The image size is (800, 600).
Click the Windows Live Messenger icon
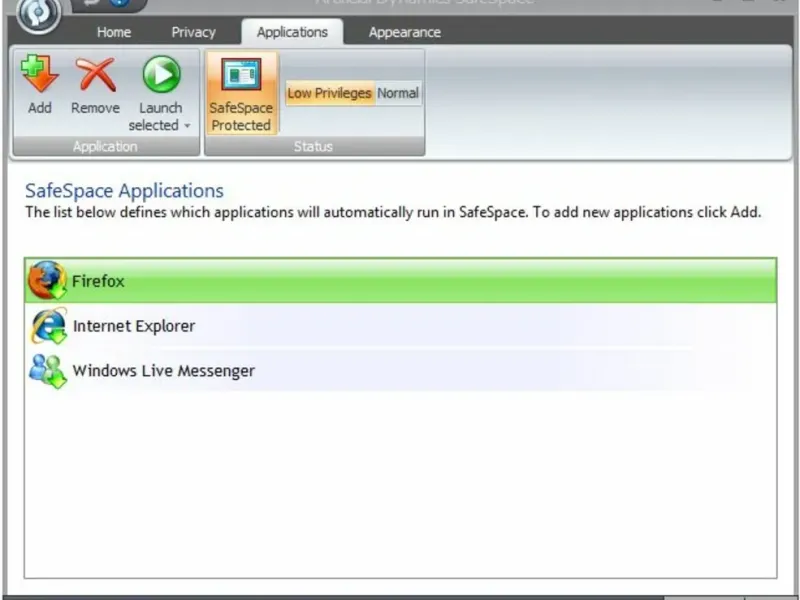[x=48, y=370]
